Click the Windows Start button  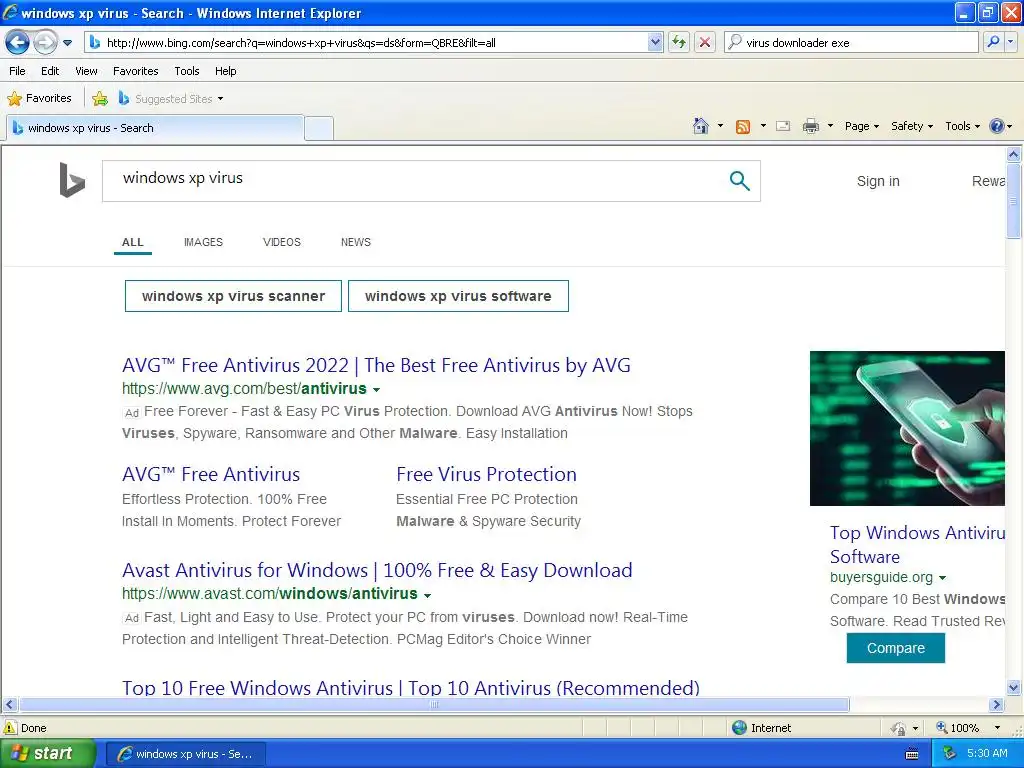[x=46, y=754]
